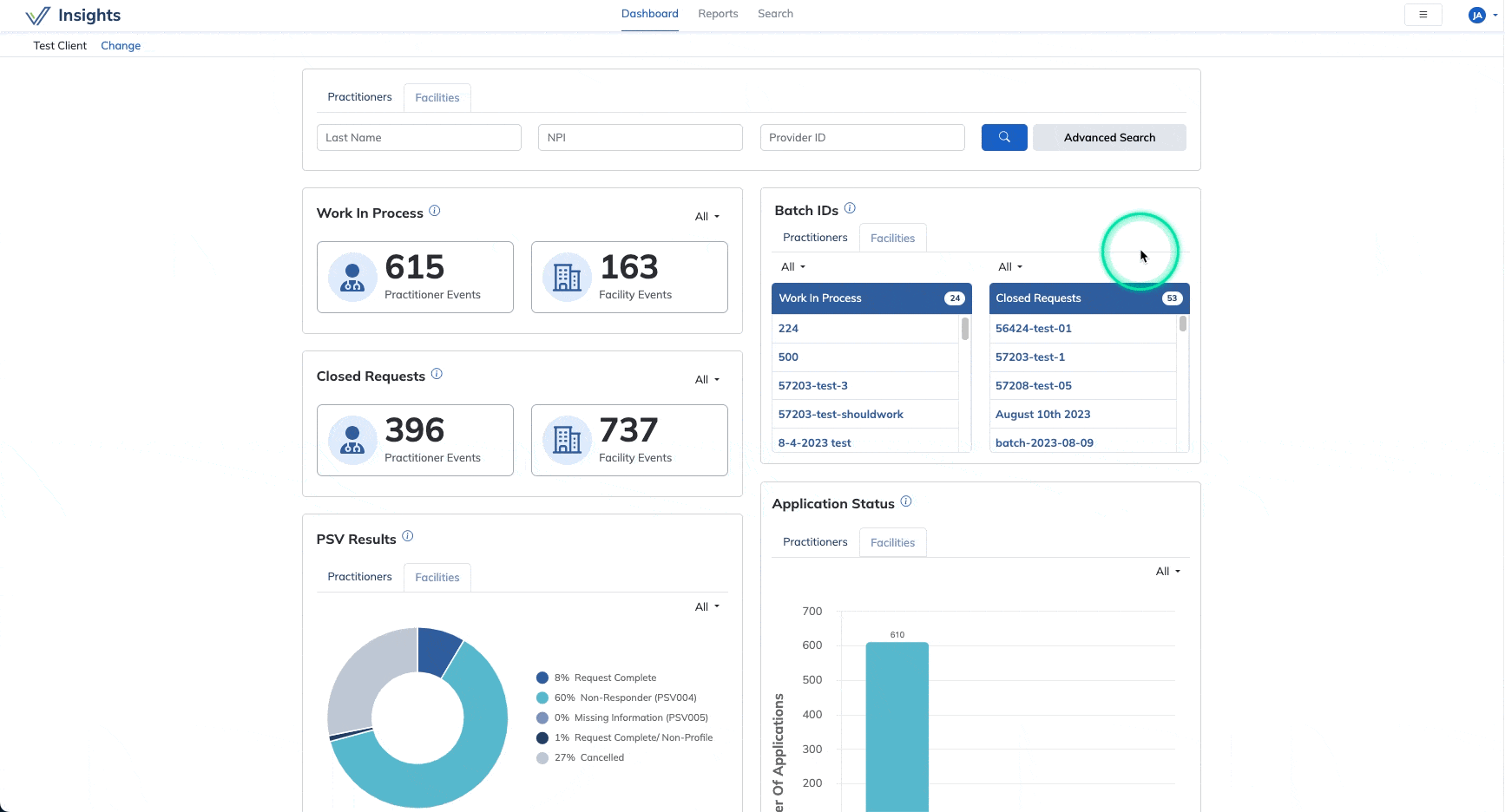Open the Application Status All dropdown
Image resolution: width=1505 pixels, height=812 pixels.
[x=1167, y=572]
